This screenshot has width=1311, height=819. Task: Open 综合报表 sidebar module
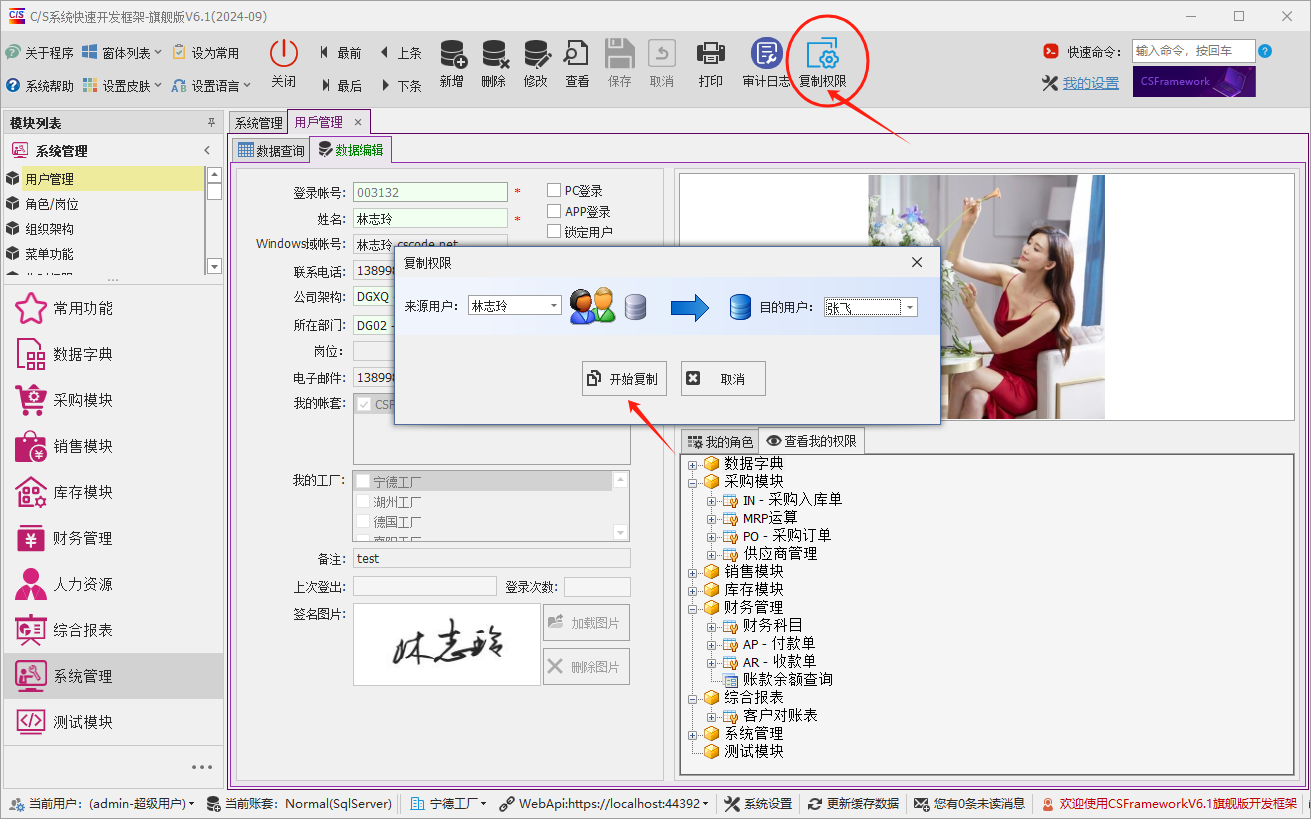coord(113,630)
